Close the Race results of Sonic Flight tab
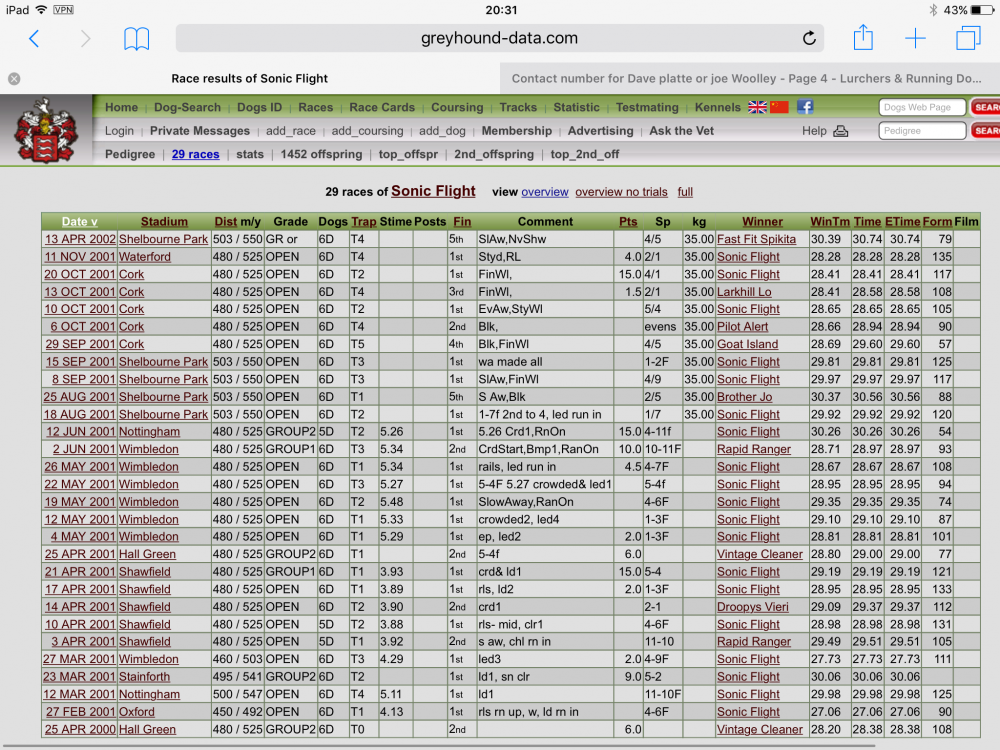This screenshot has height=750, width=1000. [14, 78]
